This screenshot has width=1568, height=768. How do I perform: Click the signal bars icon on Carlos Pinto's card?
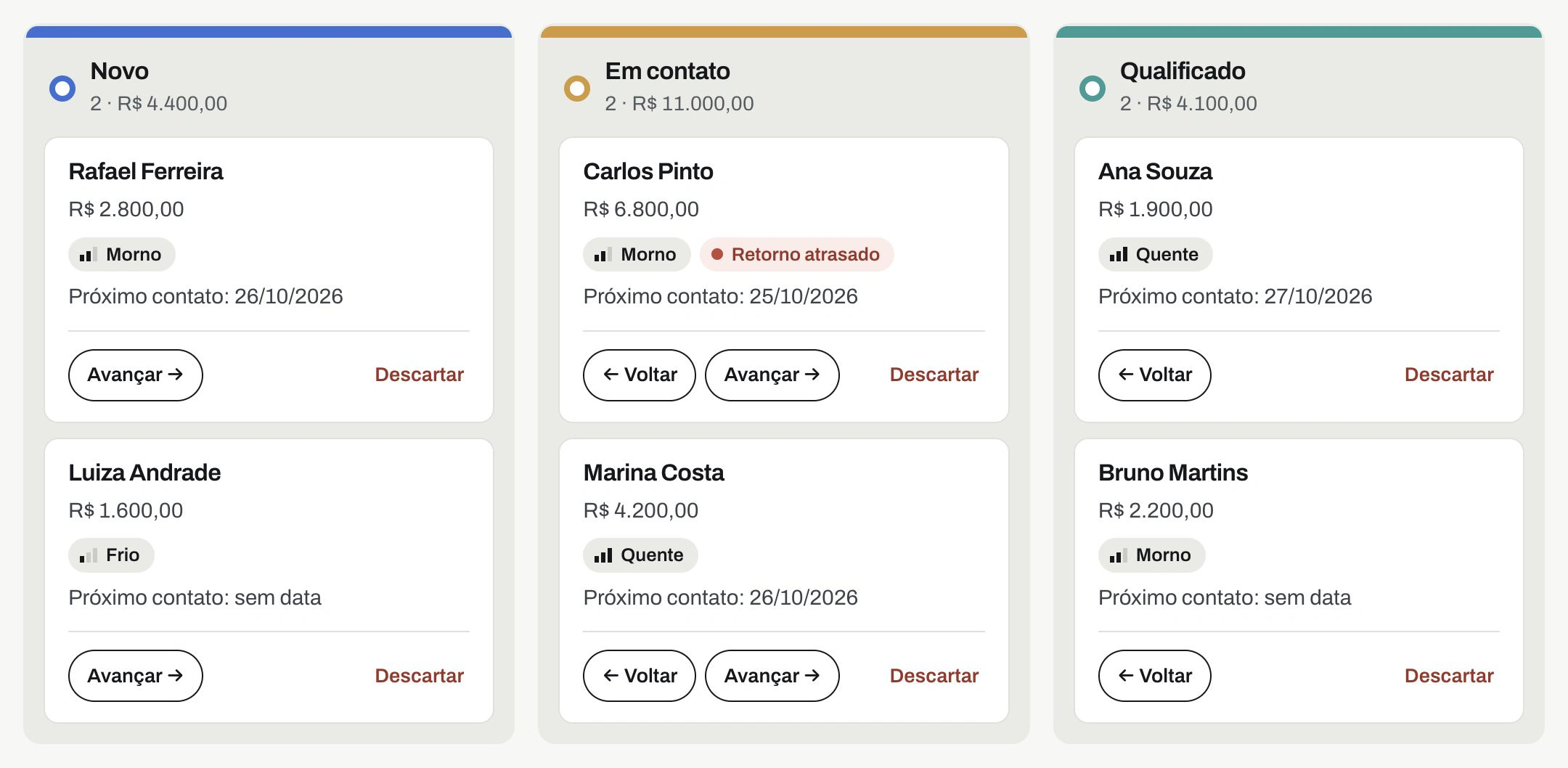[x=603, y=255]
